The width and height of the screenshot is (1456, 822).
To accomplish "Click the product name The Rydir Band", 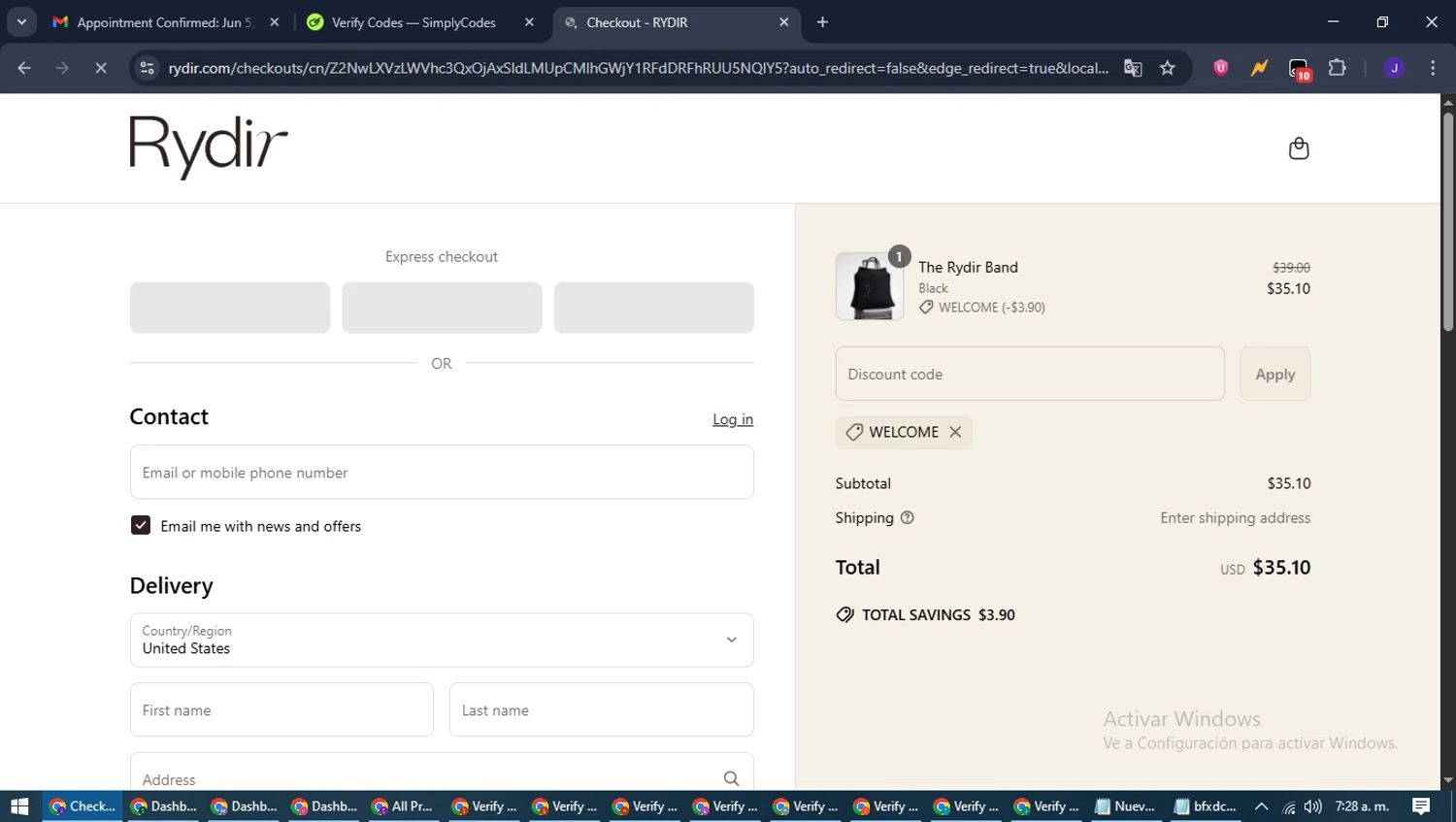I will coord(968,267).
